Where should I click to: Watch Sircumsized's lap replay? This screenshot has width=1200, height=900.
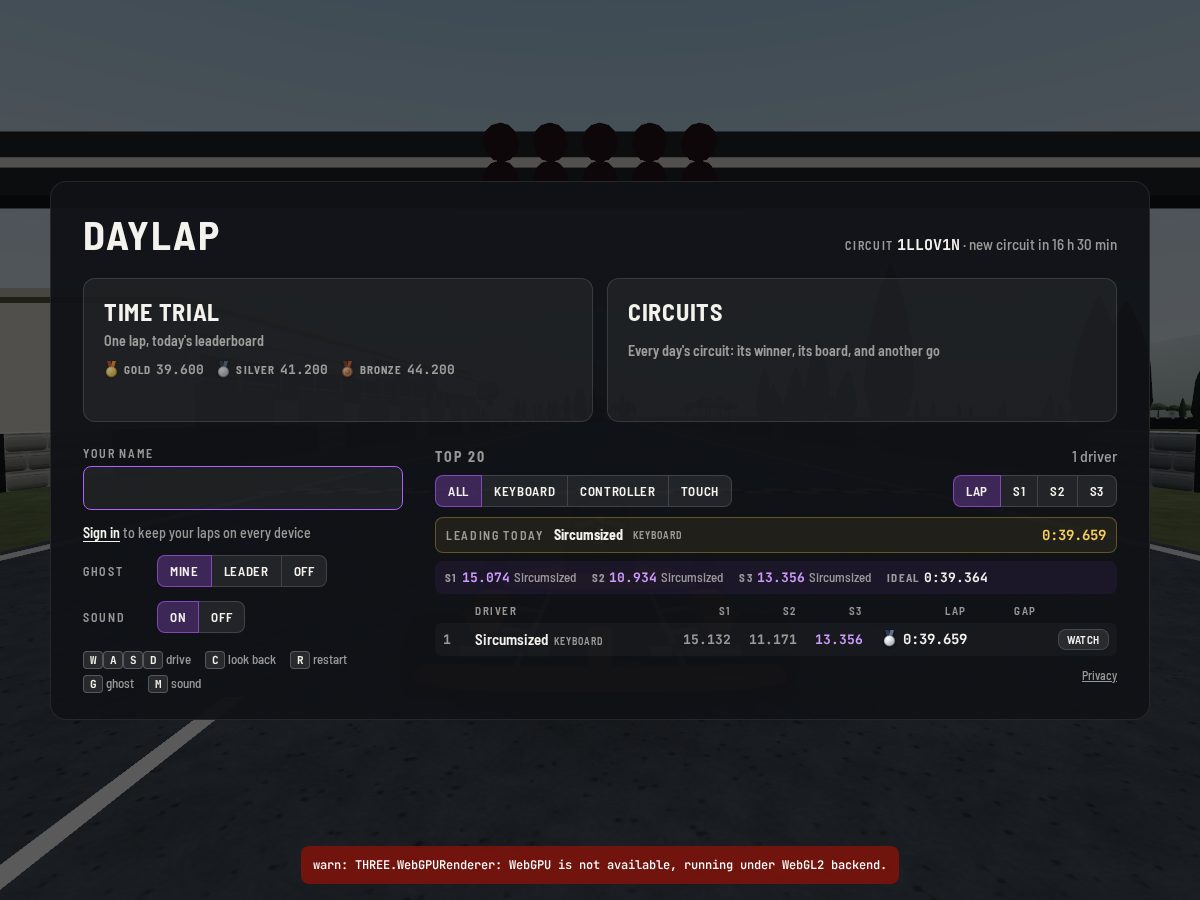(x=1083, y=640)
